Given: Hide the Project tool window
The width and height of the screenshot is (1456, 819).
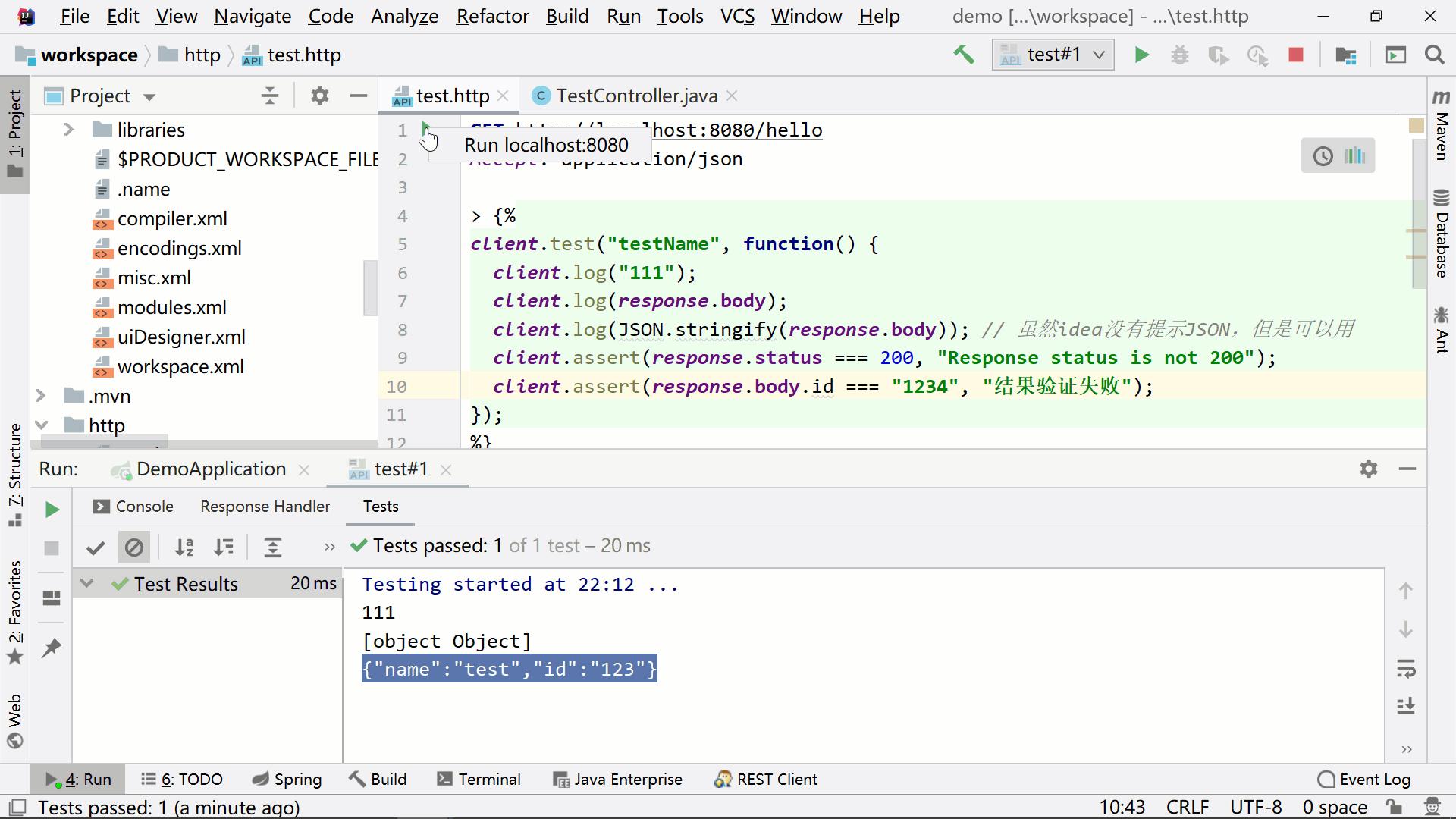Looking at the screenshot, I should point(359,96).
